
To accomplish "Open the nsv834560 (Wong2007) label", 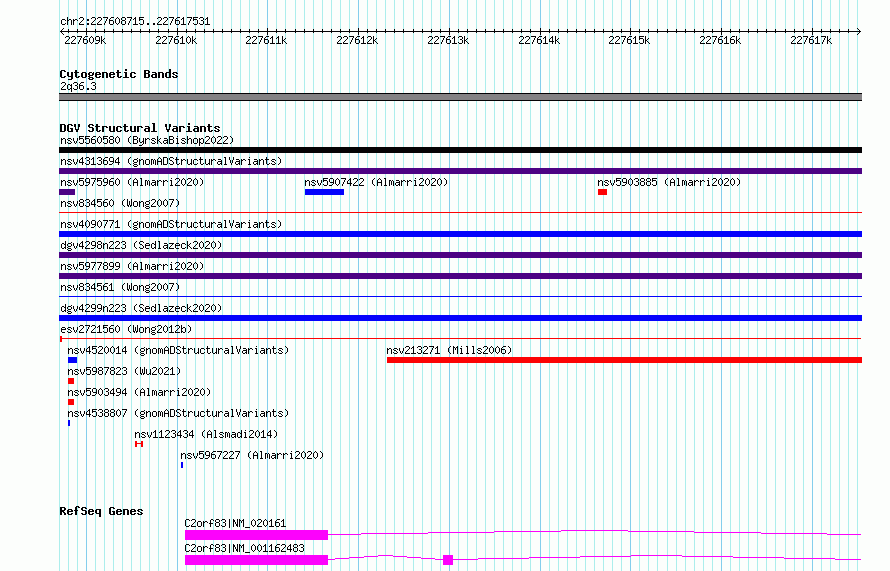I will click(120, 203).
